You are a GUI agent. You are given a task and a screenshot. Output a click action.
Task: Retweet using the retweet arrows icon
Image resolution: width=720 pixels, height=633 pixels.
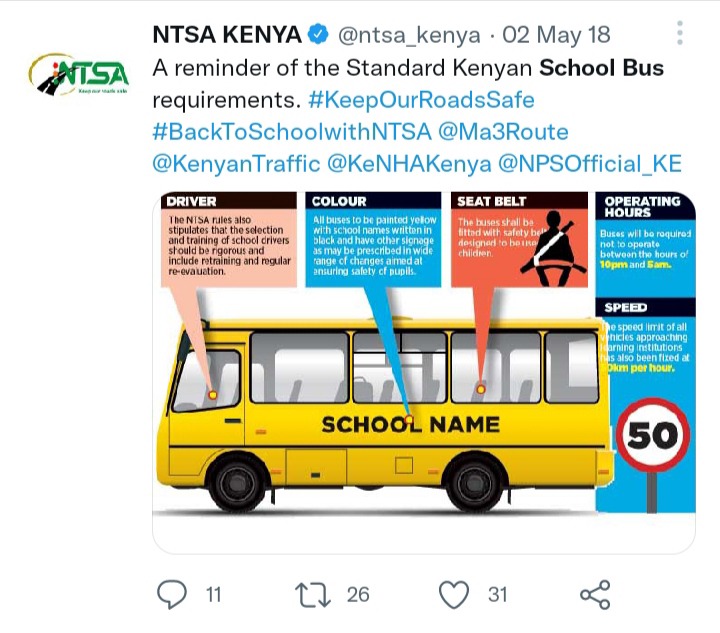[312, 594]
